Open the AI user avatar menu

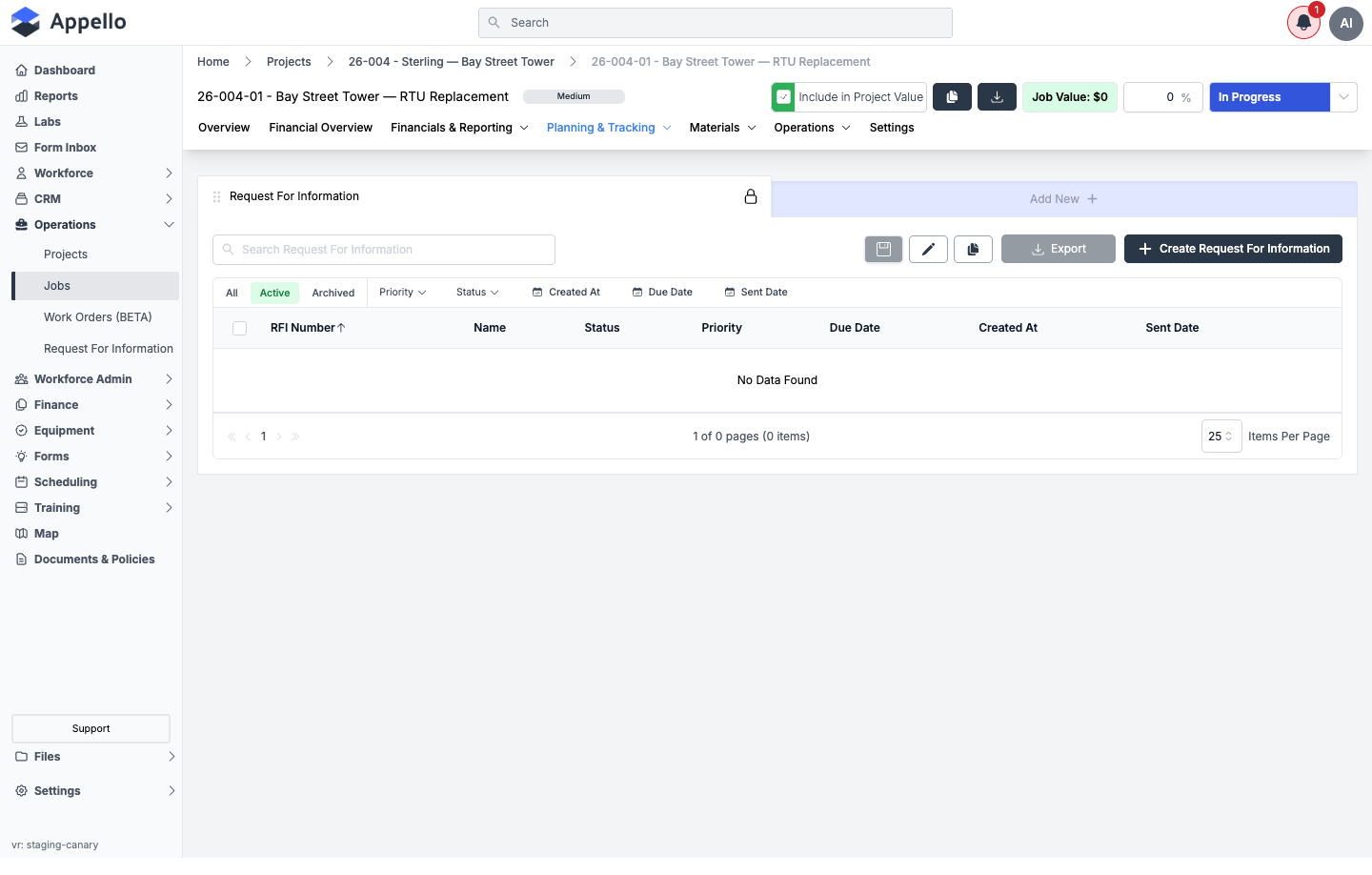[x=1346, y=23]
